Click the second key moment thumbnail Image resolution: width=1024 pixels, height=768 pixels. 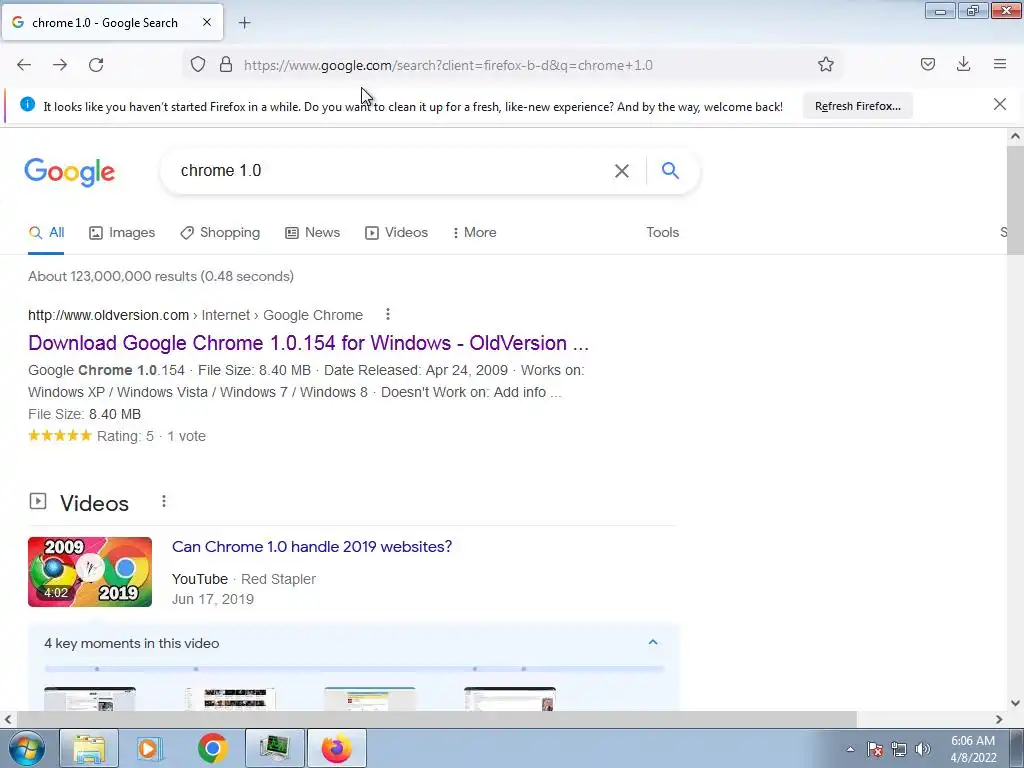(x=230, y=699)
